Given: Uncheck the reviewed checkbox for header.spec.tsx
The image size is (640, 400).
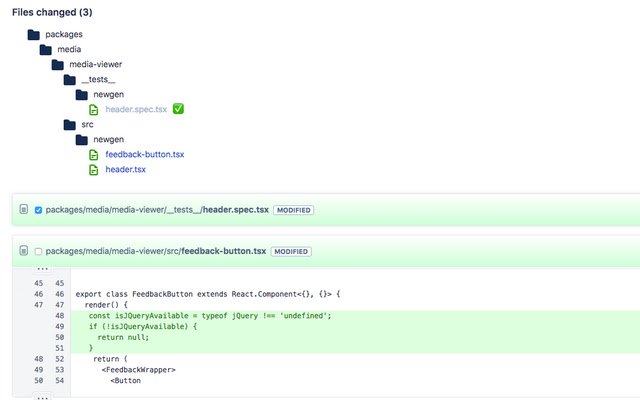Looking at the screenshot, I should point(38,210).
